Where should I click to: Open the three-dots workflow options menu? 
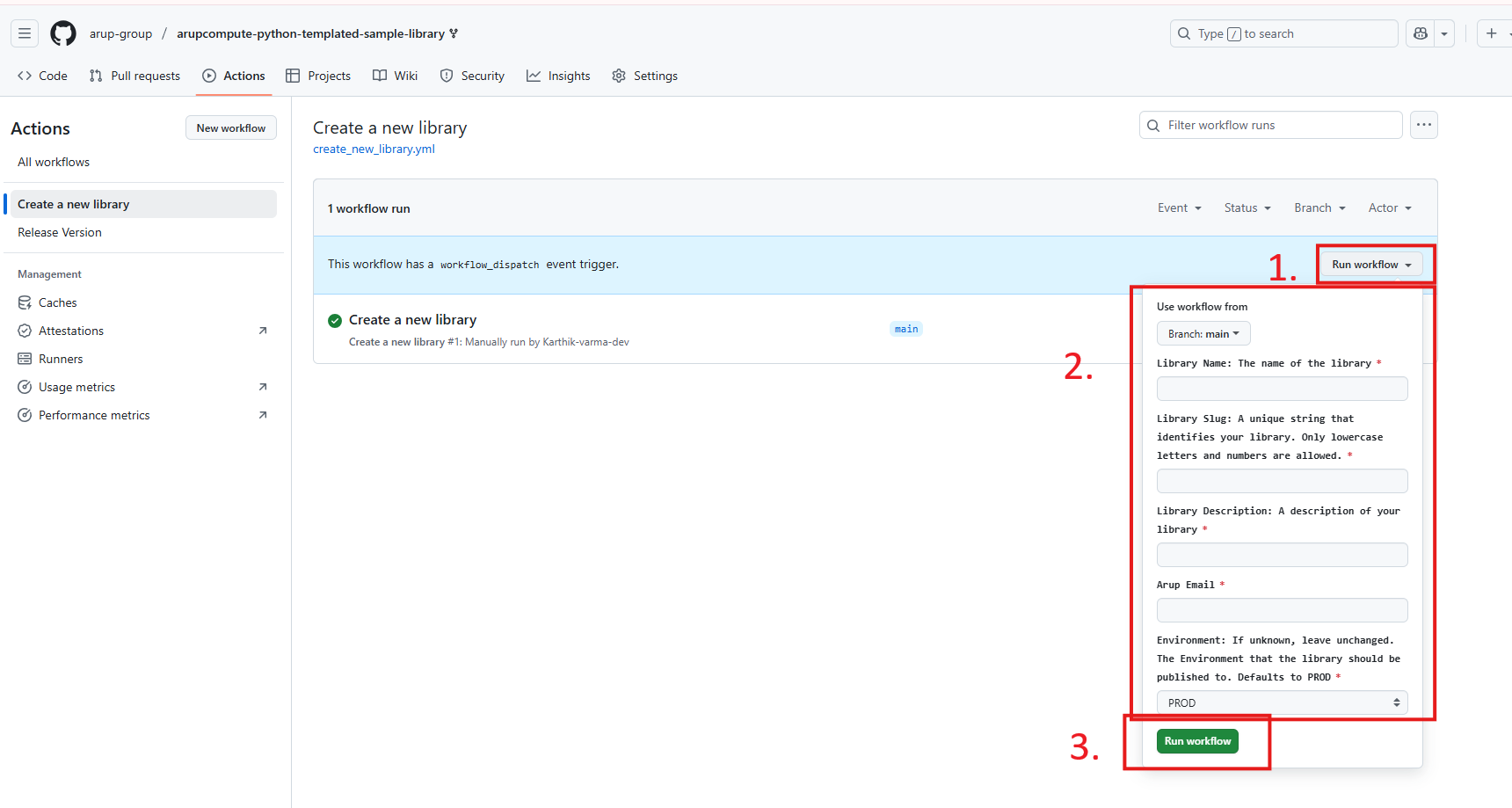(1424, 125)
